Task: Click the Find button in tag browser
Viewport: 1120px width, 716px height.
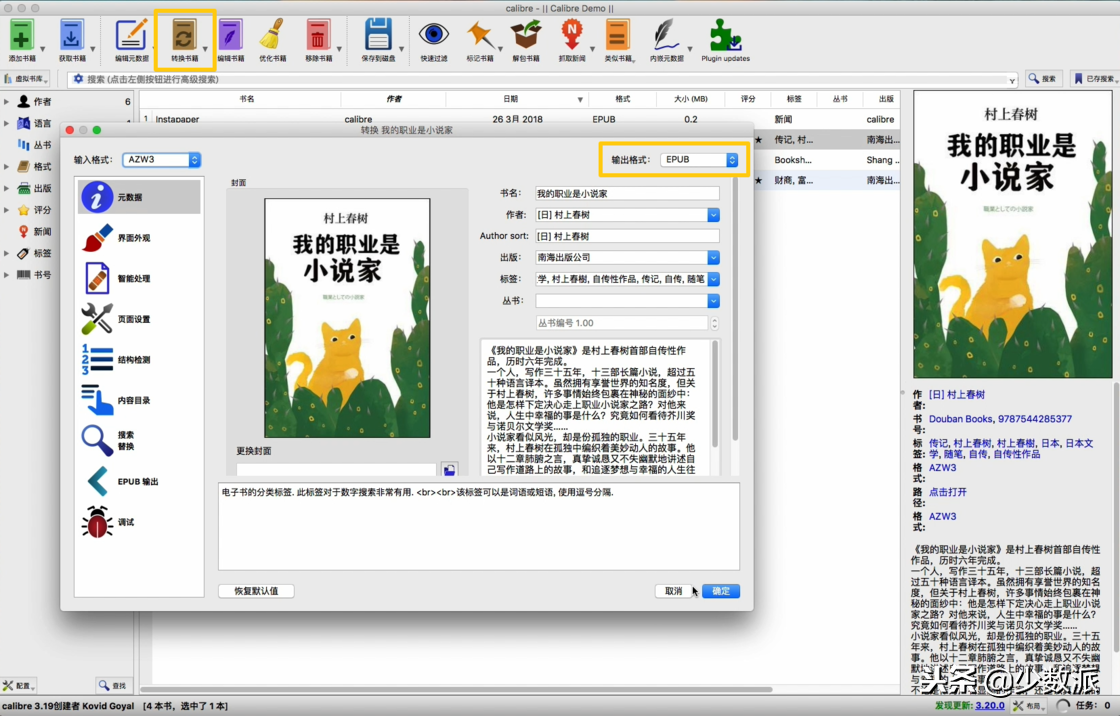Action: point(114,686)
